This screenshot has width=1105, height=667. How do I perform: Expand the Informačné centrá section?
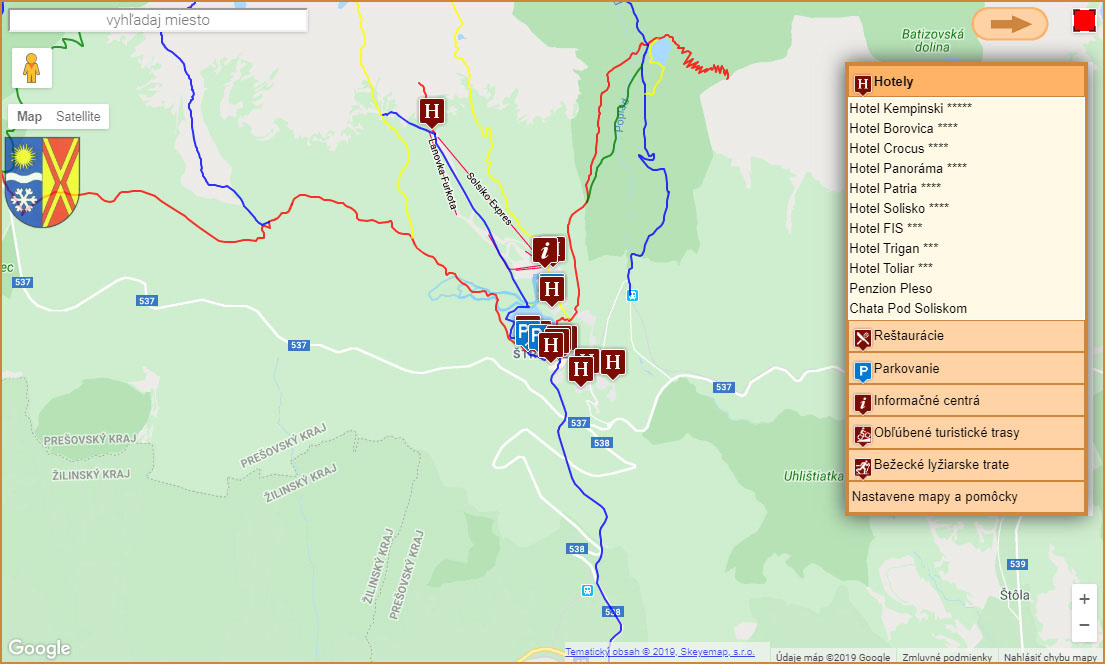[965, 401]
